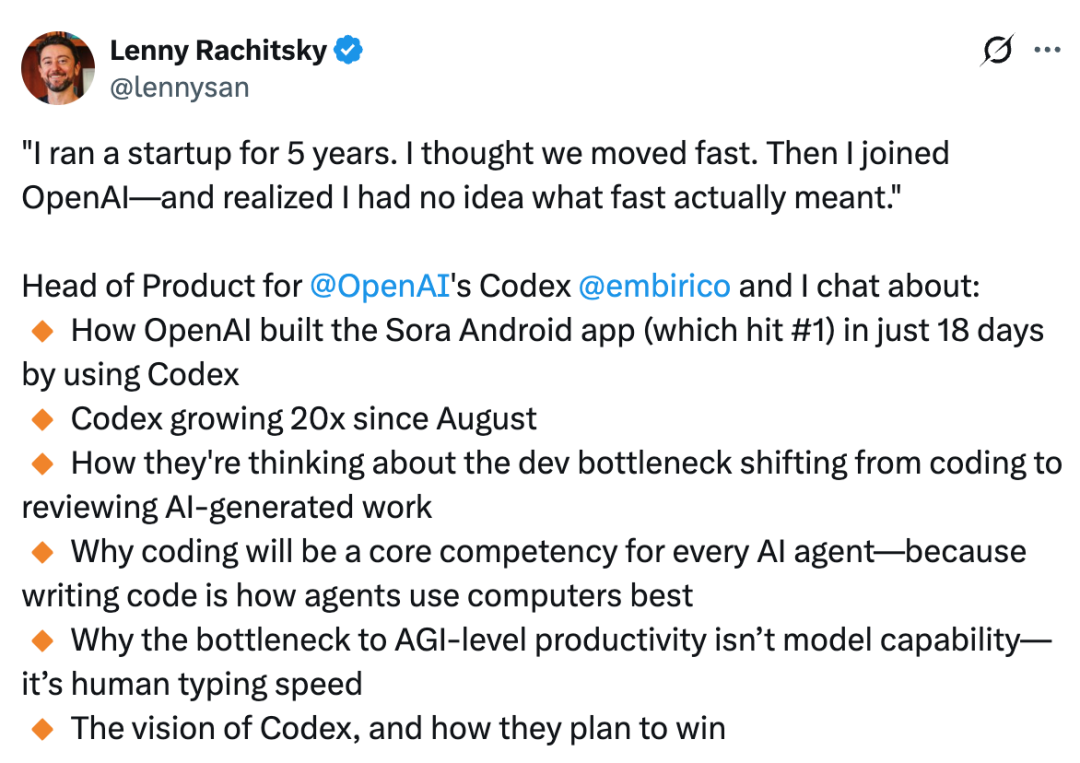Click the line "writing code is how agents use computers best"
Viewport: 1080px width, 763px height.
pos(357,596)
